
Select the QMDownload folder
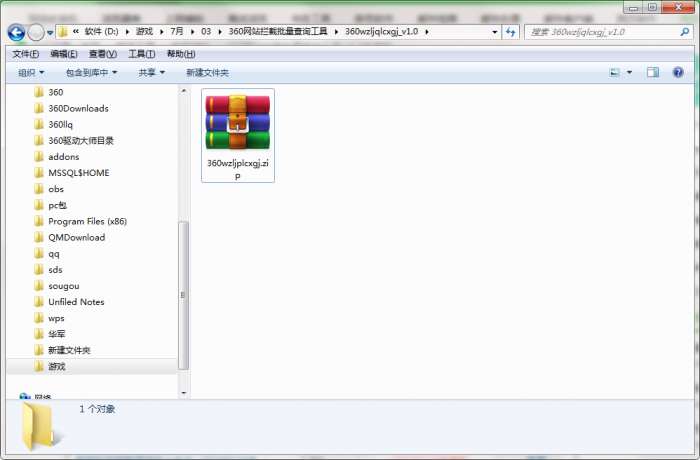tap(70, 237)
